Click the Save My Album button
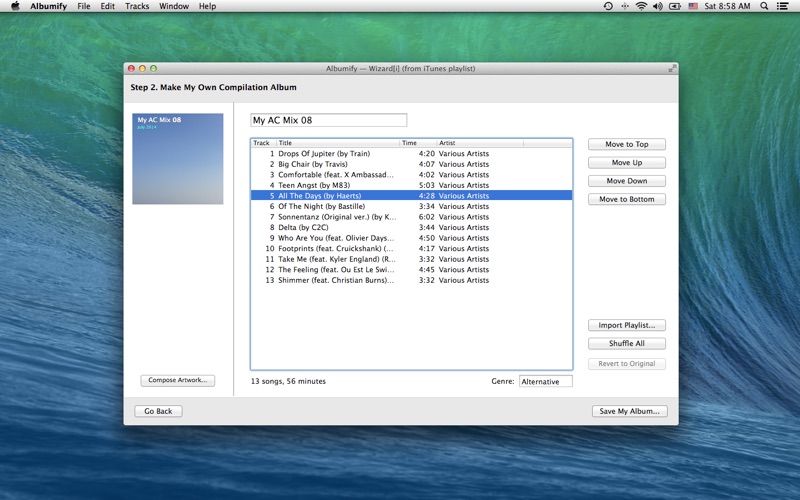Screen dimensions: 800x500 point(630,411)
